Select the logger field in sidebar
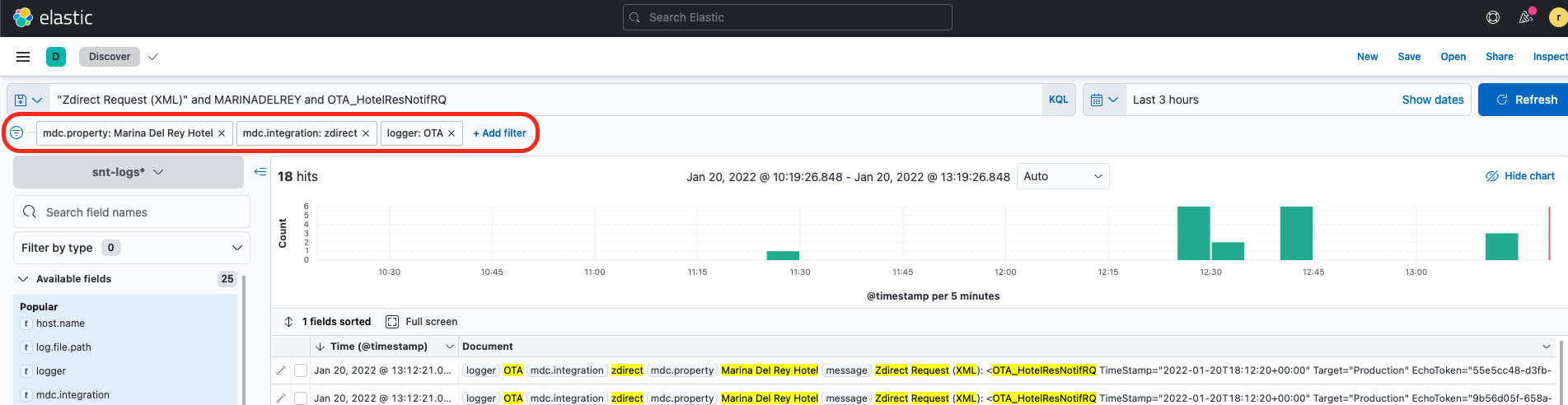 pos(51,371)
